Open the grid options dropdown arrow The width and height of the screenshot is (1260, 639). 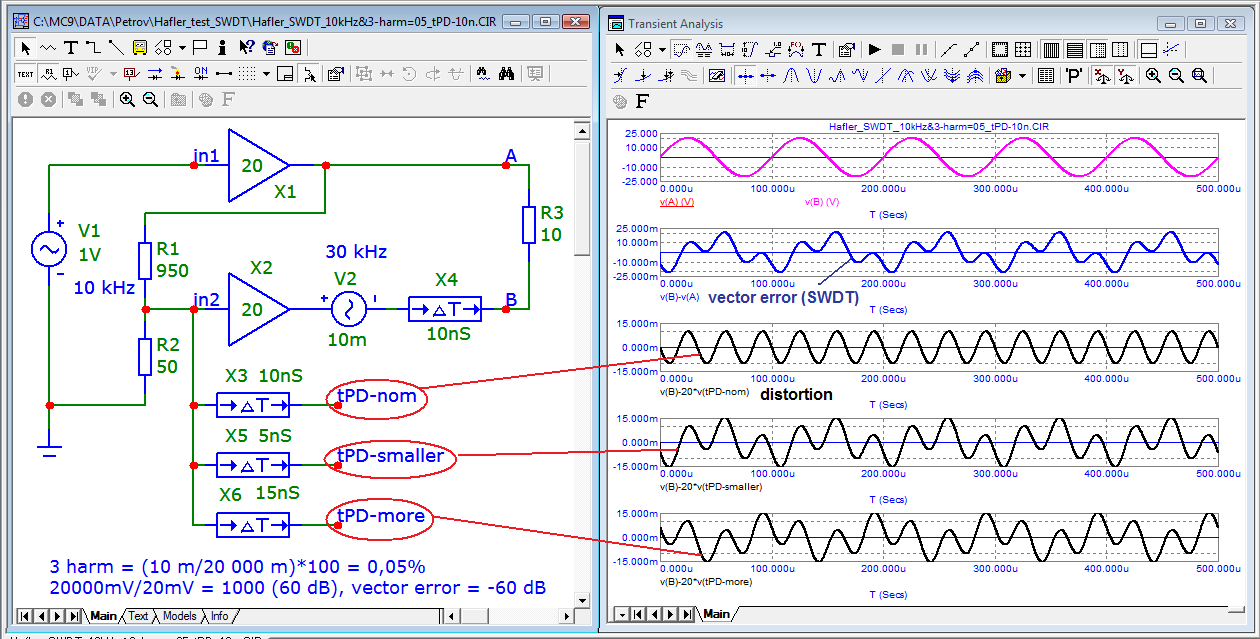(x=266, y=74)
